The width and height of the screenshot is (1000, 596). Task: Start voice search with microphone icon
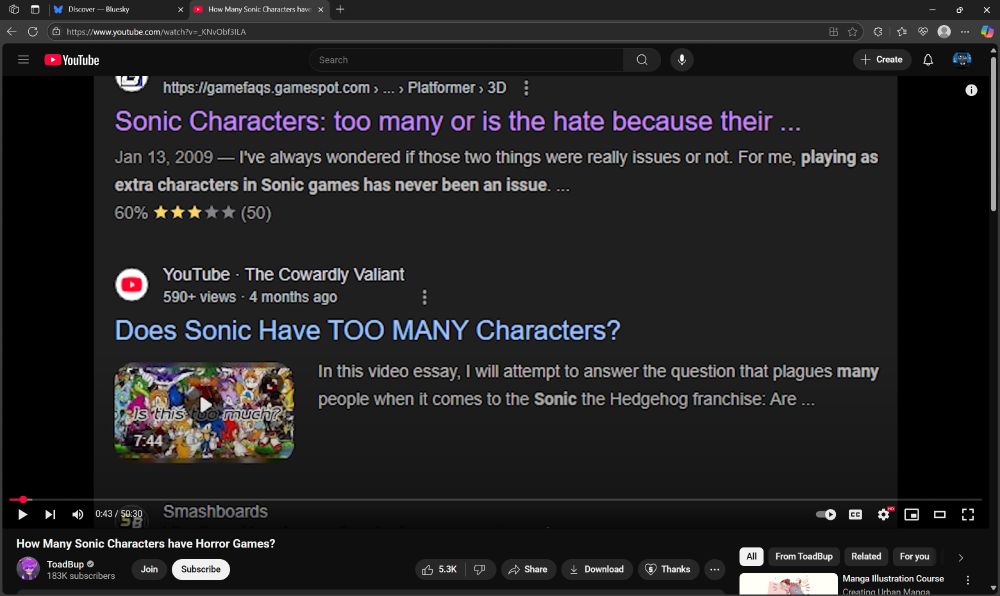682,60
